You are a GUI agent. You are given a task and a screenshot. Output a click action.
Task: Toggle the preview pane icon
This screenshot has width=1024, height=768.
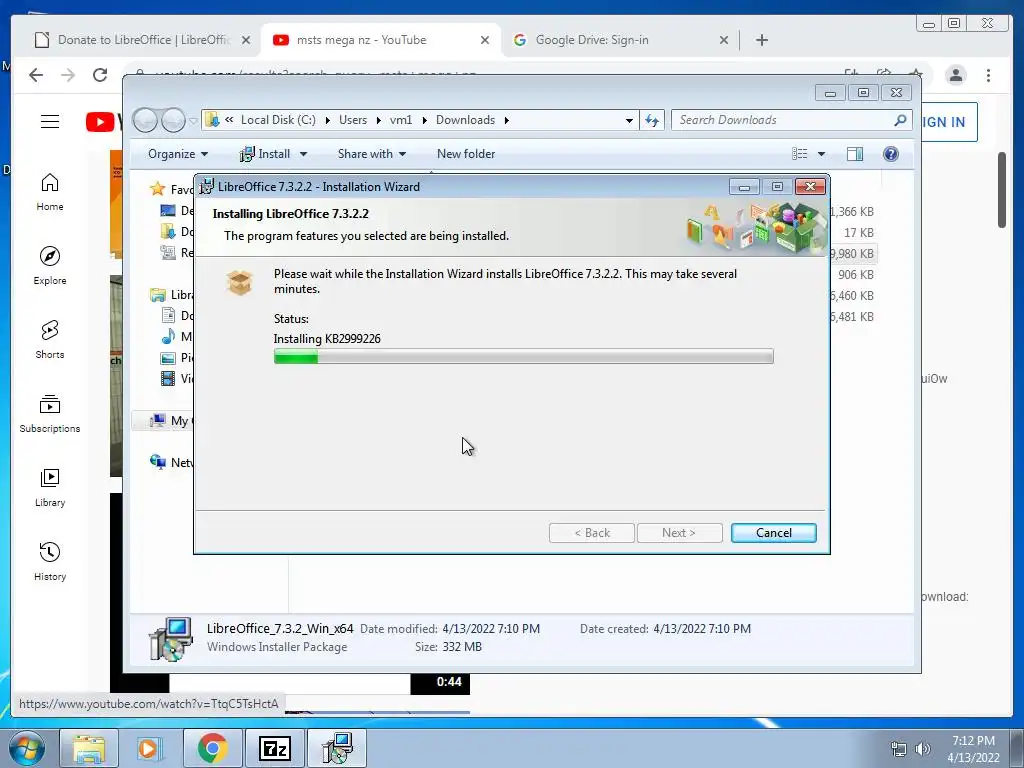click(854, 154)
